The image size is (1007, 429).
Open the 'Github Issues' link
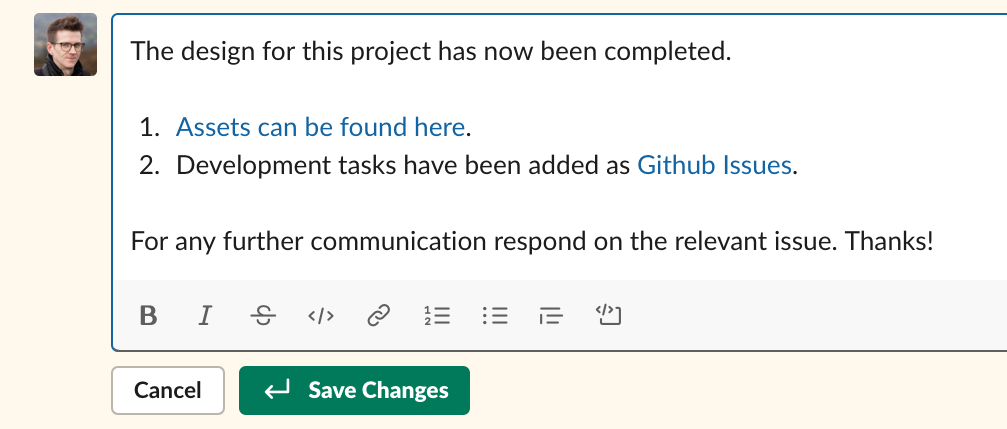tap(714, 165)
